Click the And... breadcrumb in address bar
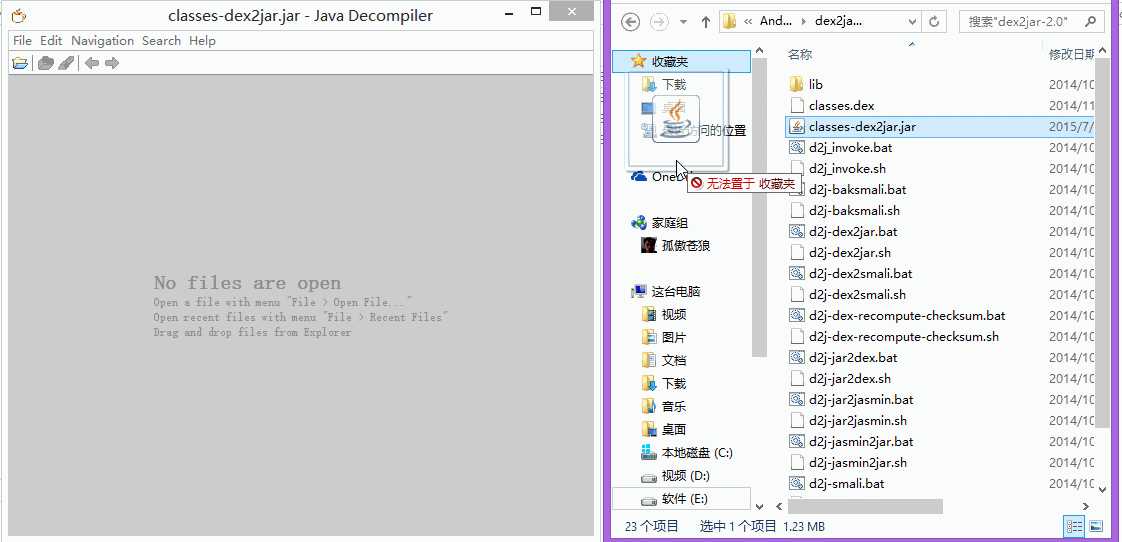 pyautogui.click(x=776, y=21)
